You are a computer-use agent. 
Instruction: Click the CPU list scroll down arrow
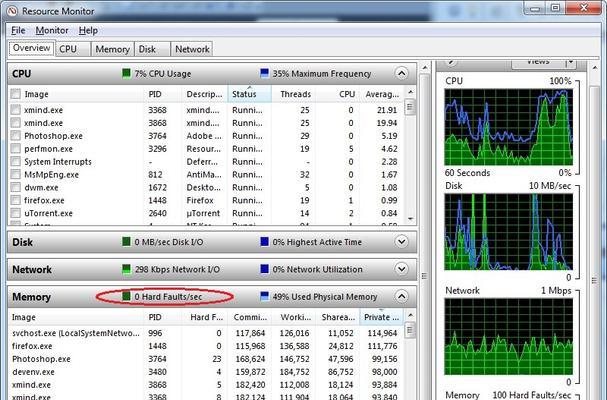(410, 219)
